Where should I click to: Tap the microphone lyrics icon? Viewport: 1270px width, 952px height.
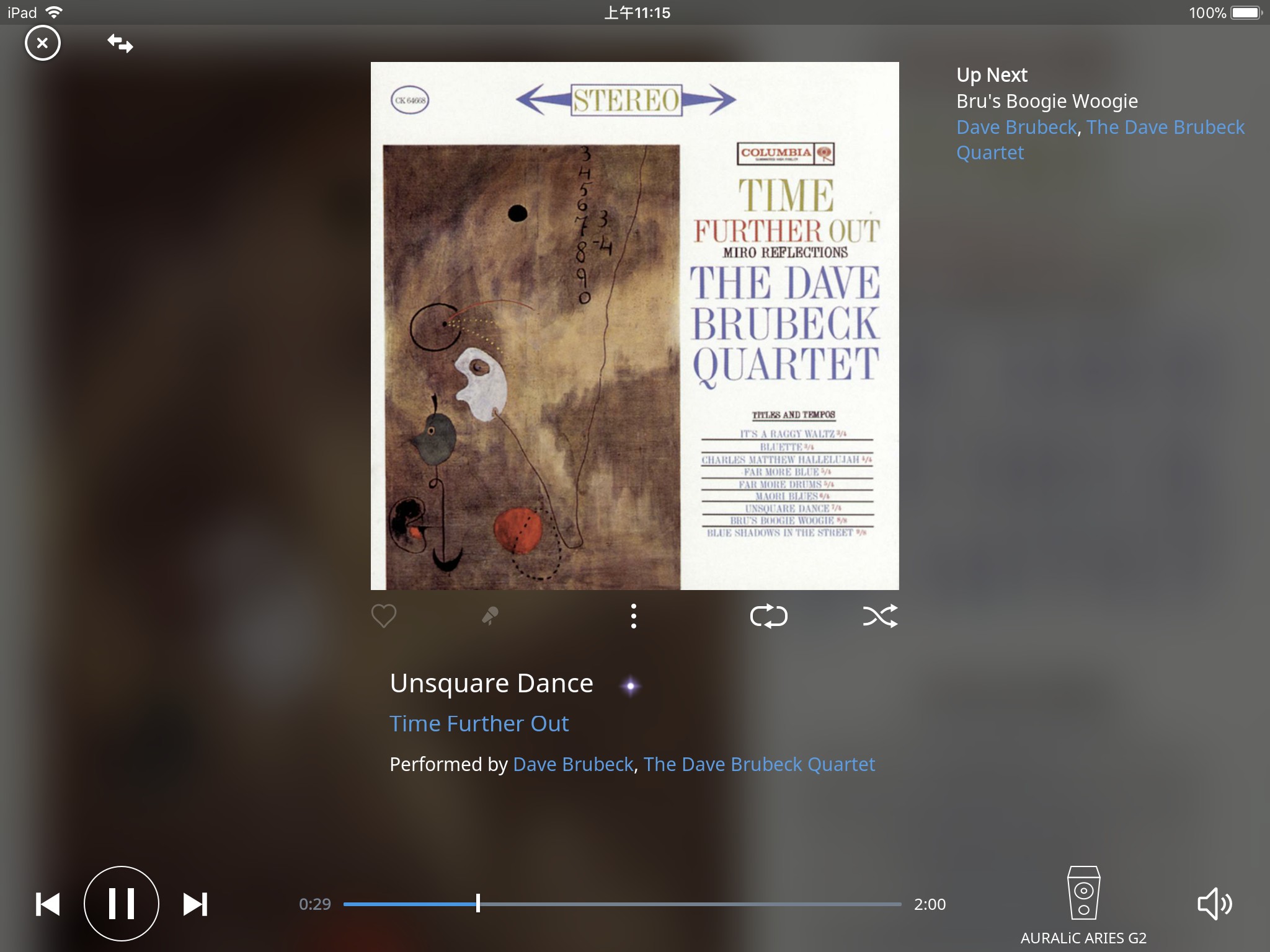(490, 616)
